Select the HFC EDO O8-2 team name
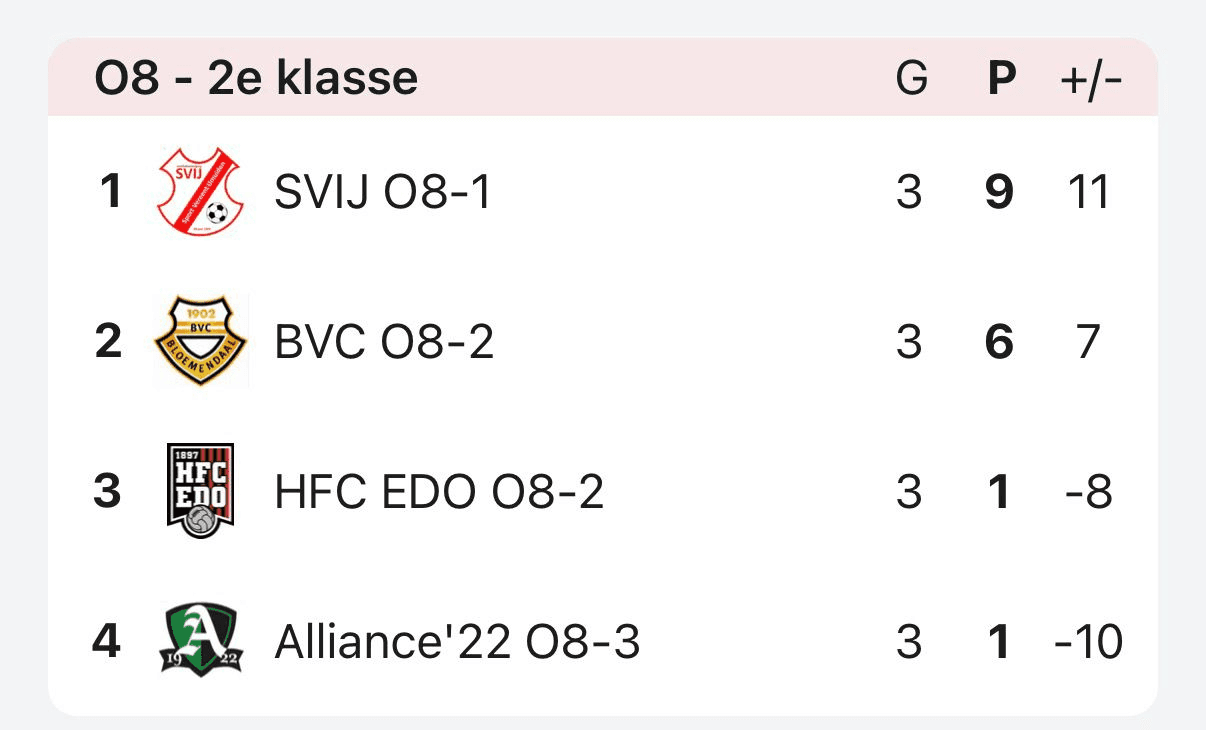Viewport: 1206px width, 730px height. tap(439, 491)
